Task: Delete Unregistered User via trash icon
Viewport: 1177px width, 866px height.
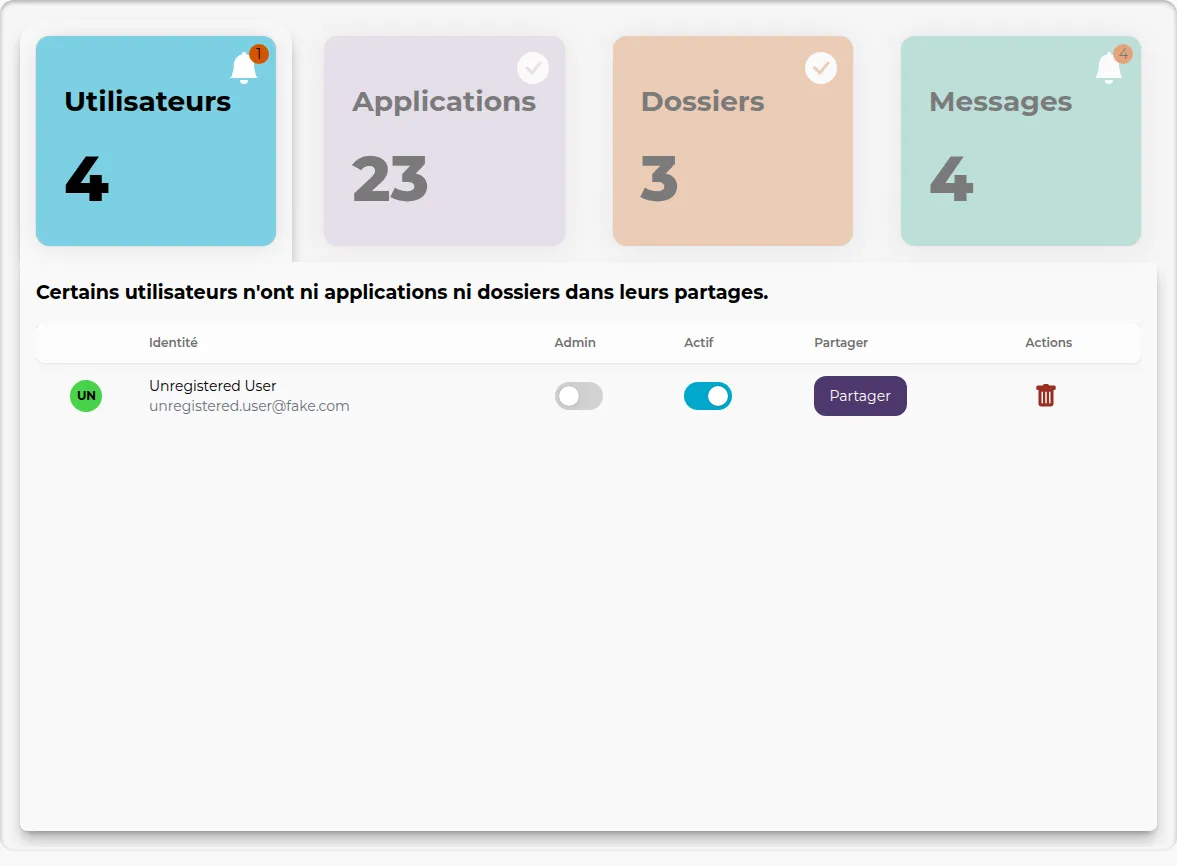Action: click(1045, 395)
